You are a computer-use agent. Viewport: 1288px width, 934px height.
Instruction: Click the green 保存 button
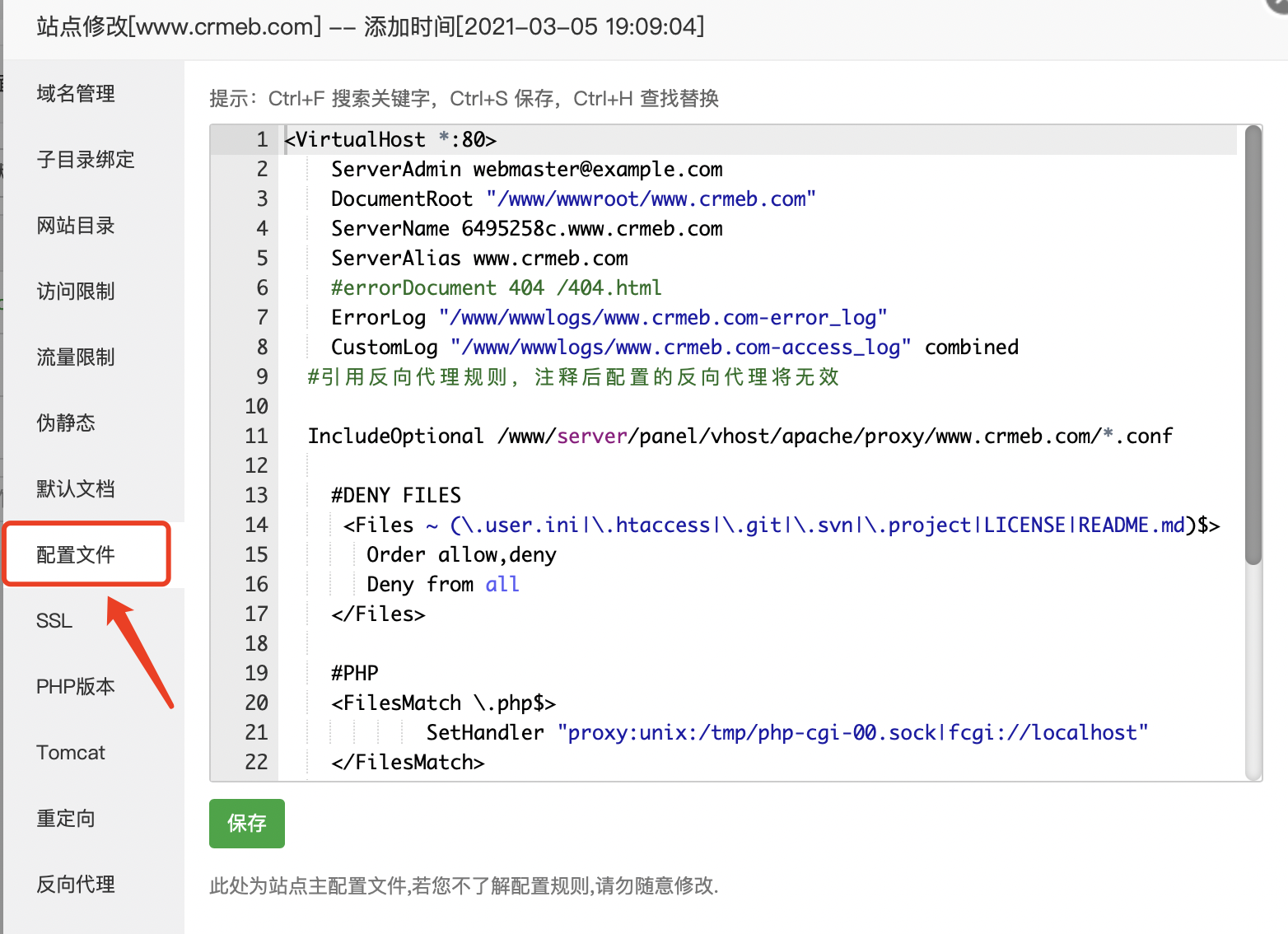[x=246, y=823]
